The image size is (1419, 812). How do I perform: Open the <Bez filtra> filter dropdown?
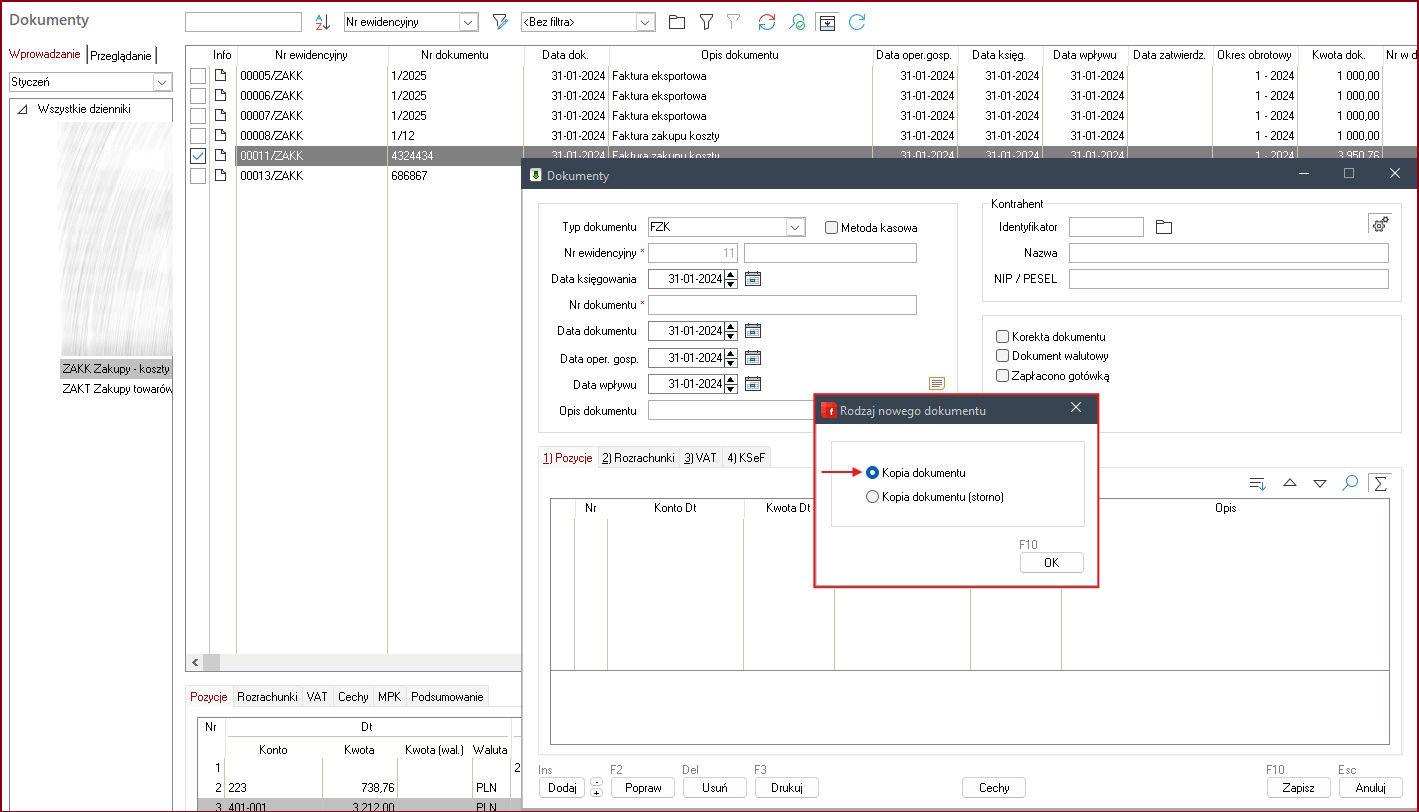(645, 21)
